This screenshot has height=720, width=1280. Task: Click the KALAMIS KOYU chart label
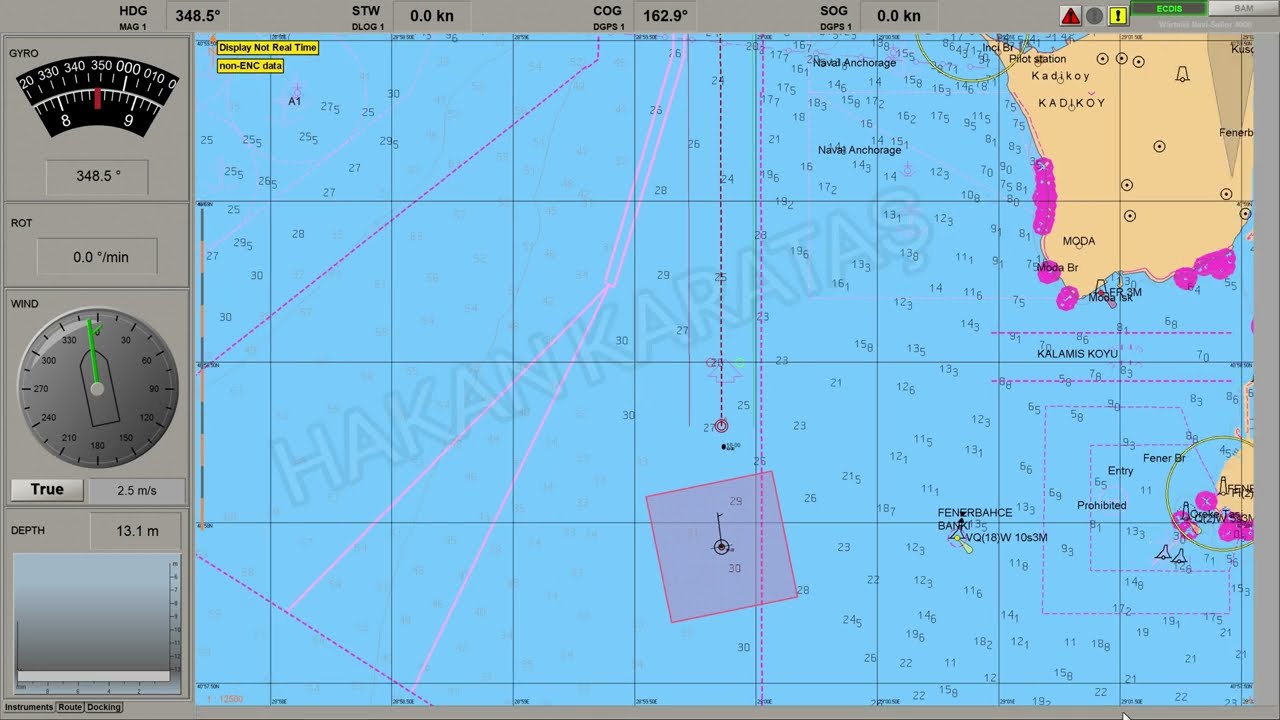click(x=1077, y=354)
